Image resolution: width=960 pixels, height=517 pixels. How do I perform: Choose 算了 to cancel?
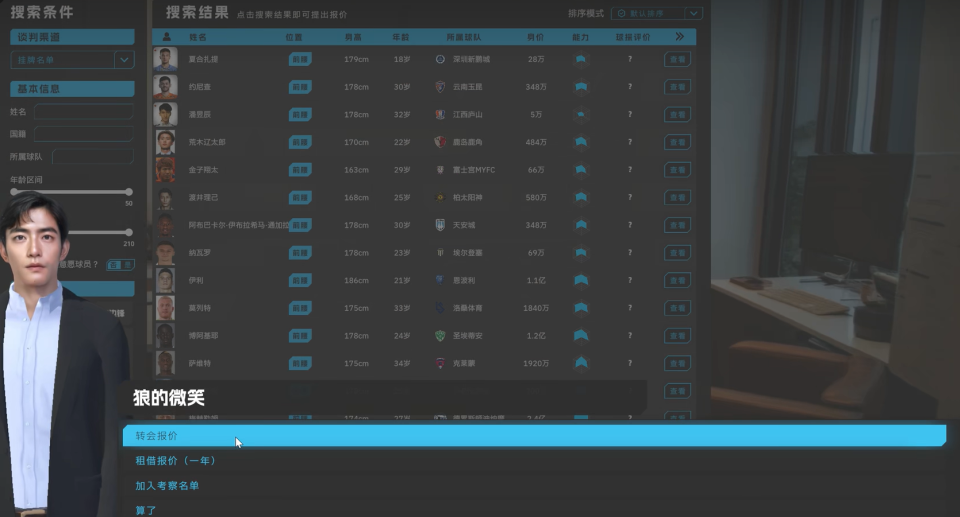tap(146, 510)
